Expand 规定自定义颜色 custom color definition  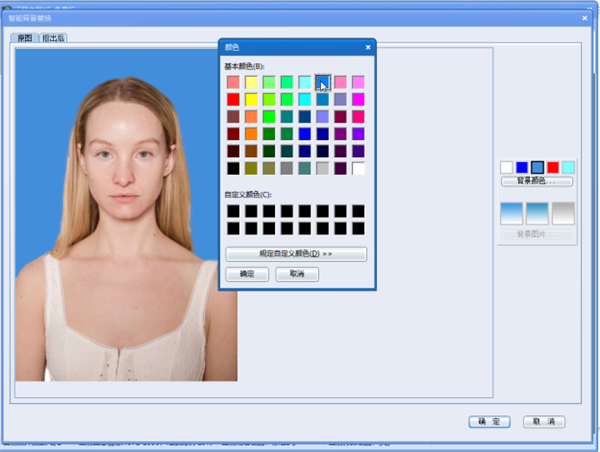[x=296, y=254]
